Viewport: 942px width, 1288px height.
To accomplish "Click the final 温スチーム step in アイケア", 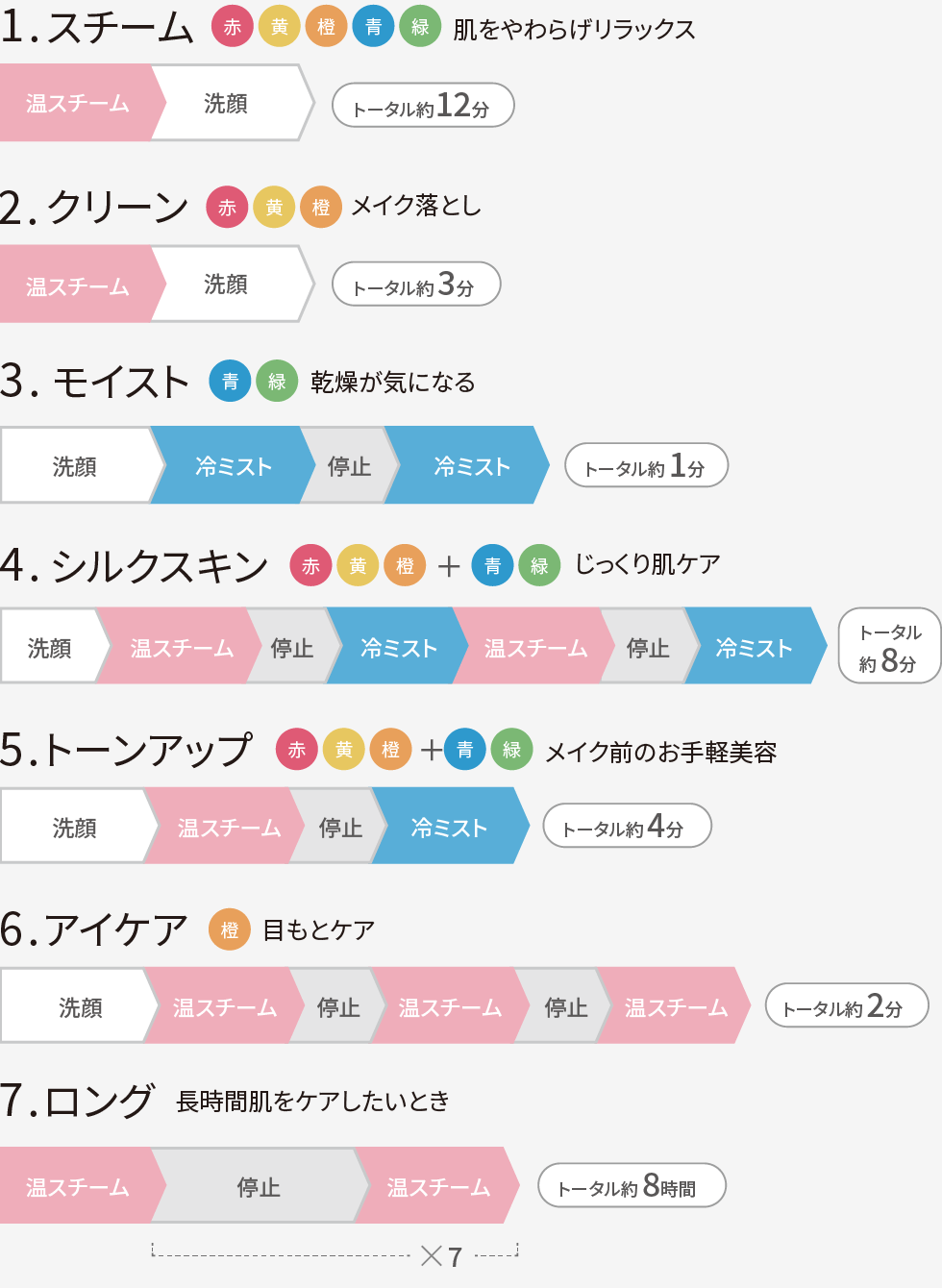I will [x=675, y=1005].
